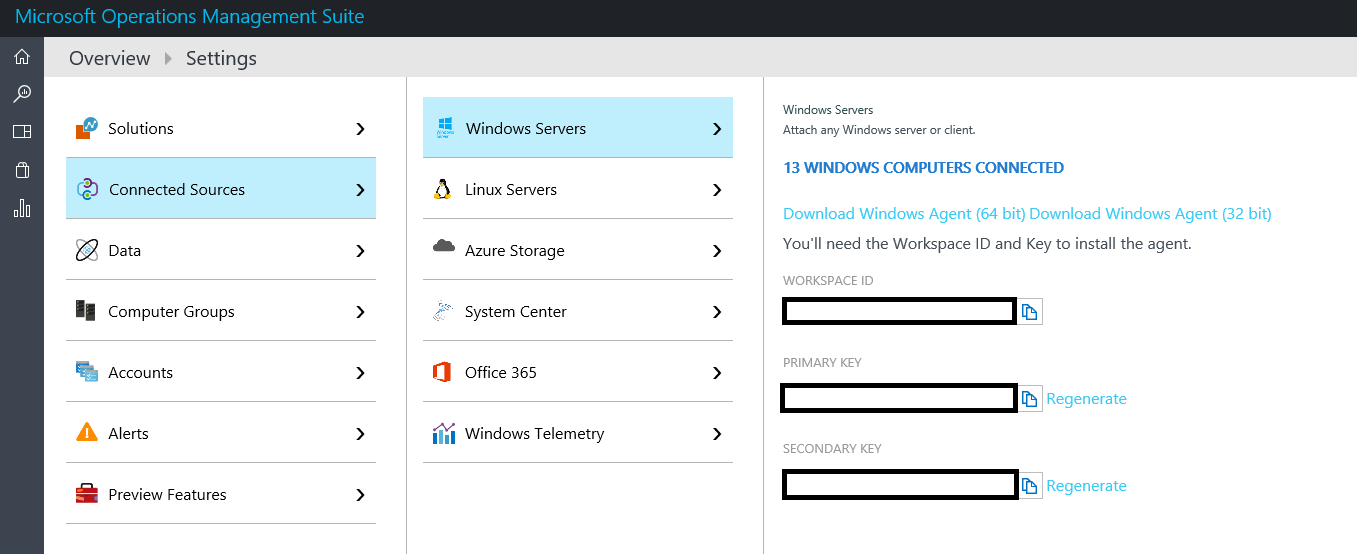Click the 13 Windows Computers Connected link
The height and width of the screenshot is (554, 1357).
click(x=923, y=168)
